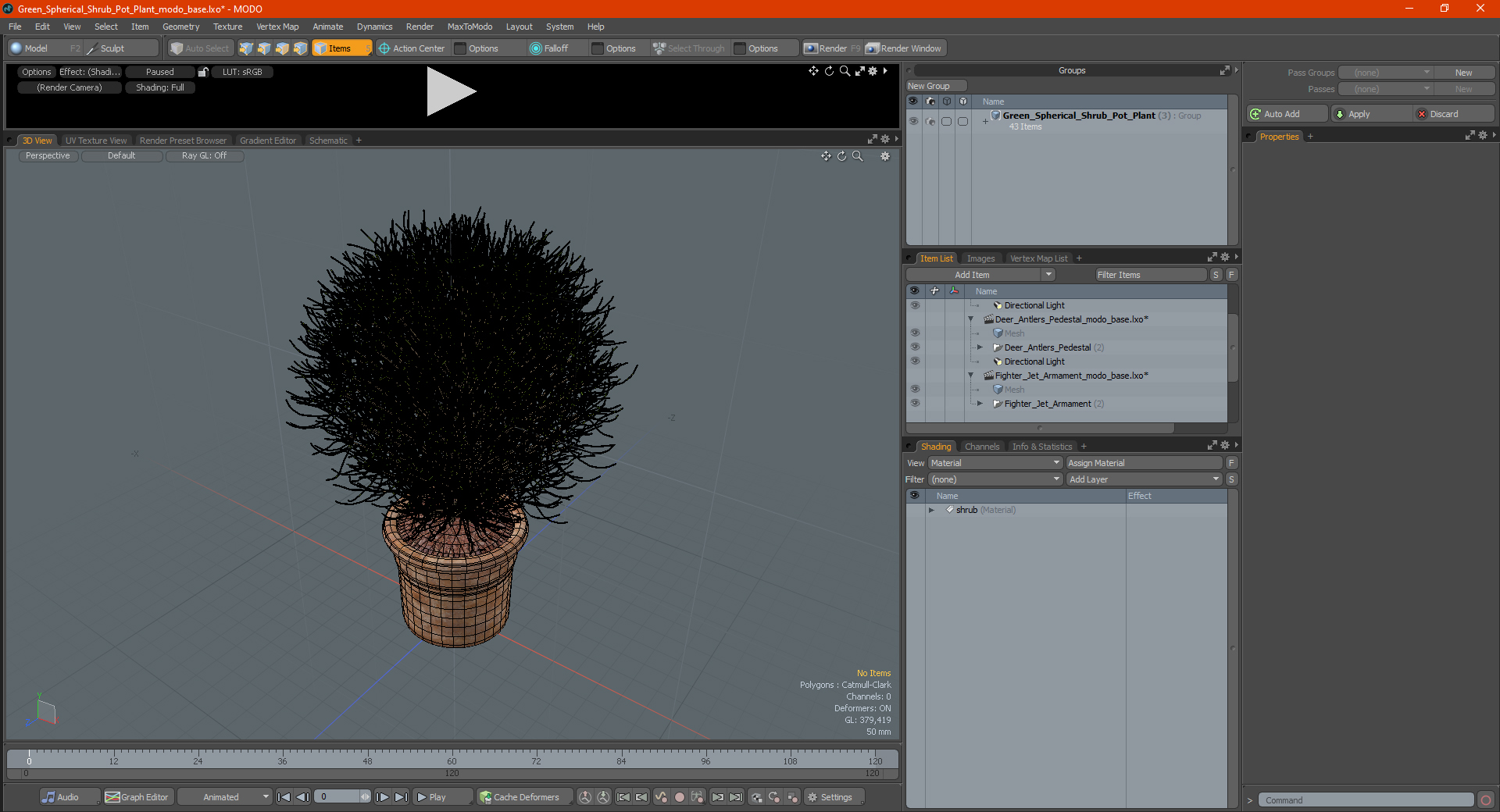This screenshot has height=812, width=1500.
Task: Toggle visibility of Fighter_Jet_Armament item
Action: [915, 404]
